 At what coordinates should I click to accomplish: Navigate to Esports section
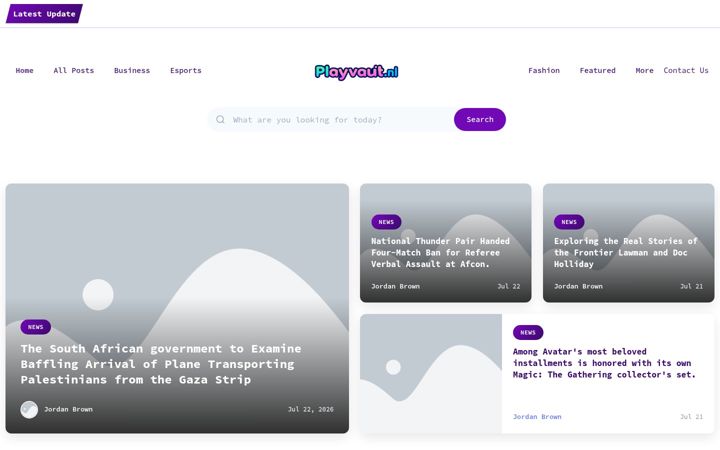pyautogui.click(x=186, y=70)
